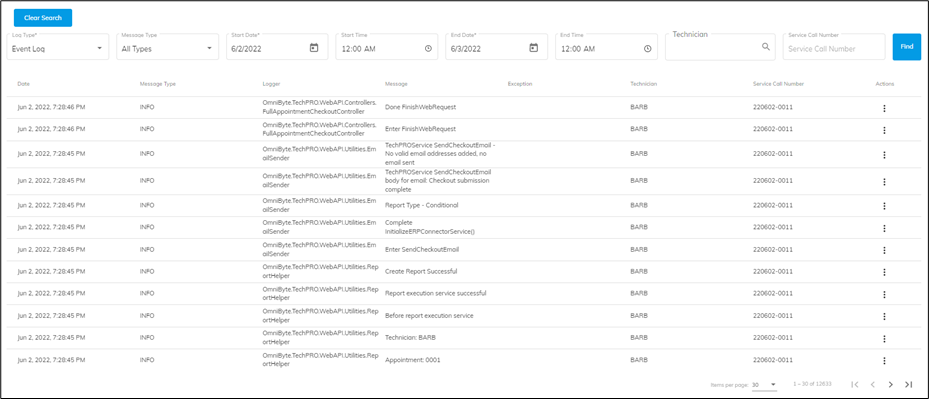This screenshot has height=399, width=929.
Task: Open actions menu for Report Type - Conditional row
Action: 884,206
